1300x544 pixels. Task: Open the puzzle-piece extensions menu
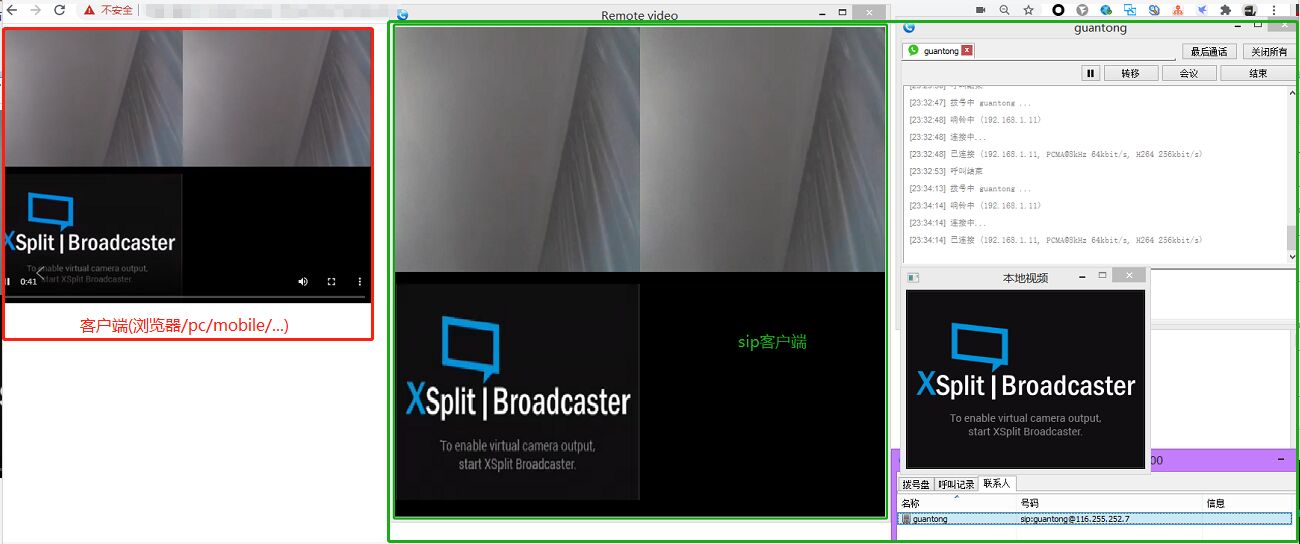click(1226, 10)
